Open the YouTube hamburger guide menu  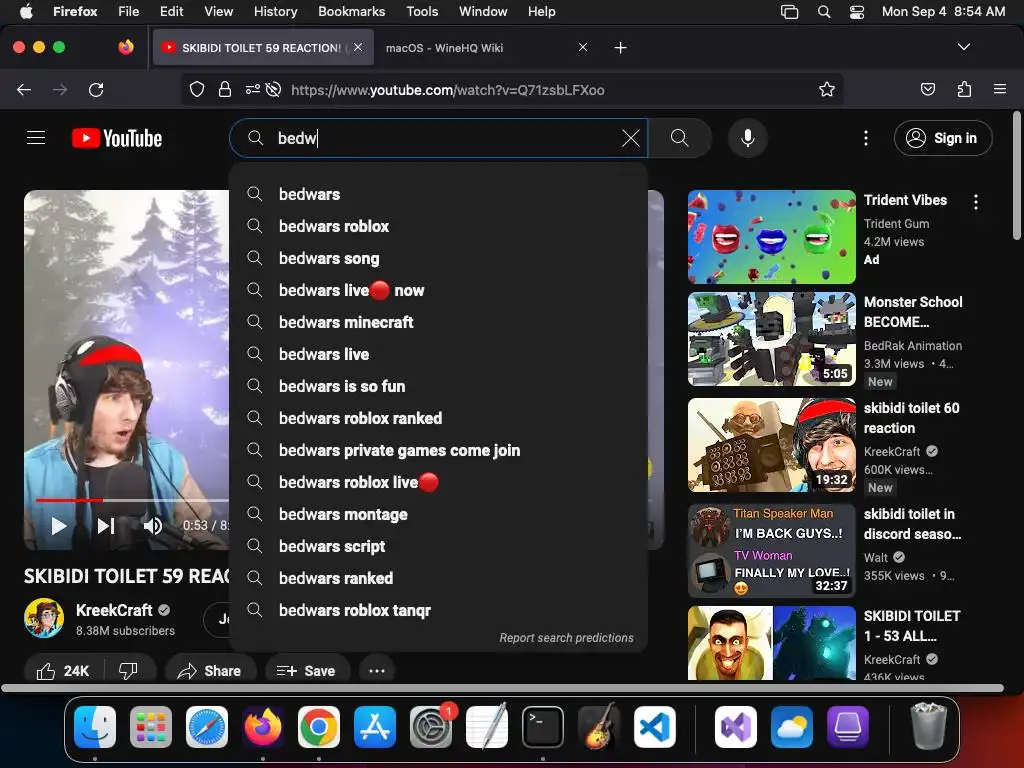[x=36, y=138]
